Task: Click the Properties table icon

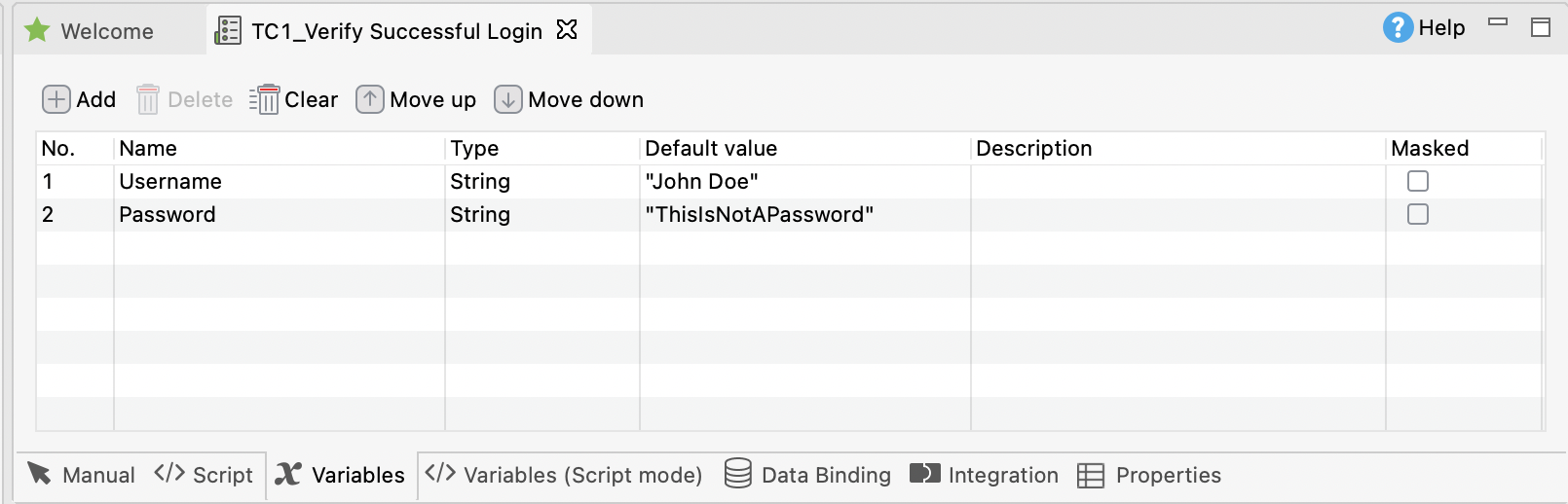Action: 1091,475
